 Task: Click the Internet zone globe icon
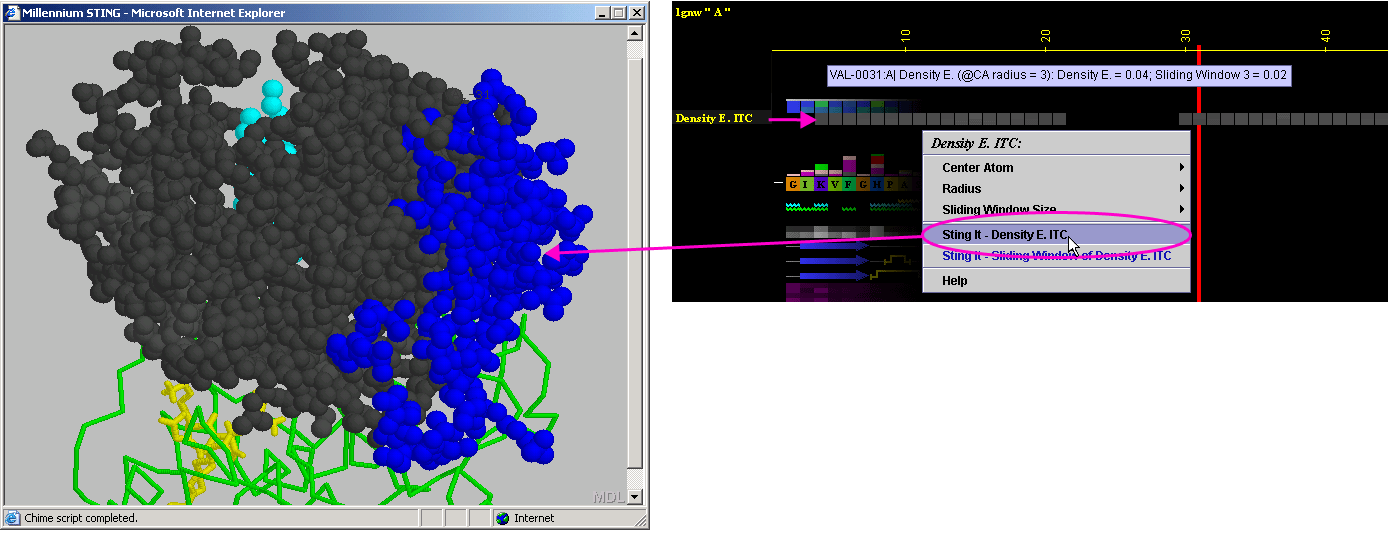click(x=502, y=518)
